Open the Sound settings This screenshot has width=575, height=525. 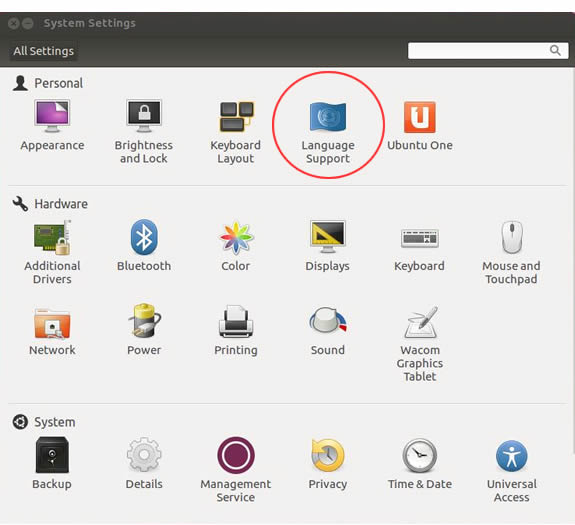pos(327,330)
